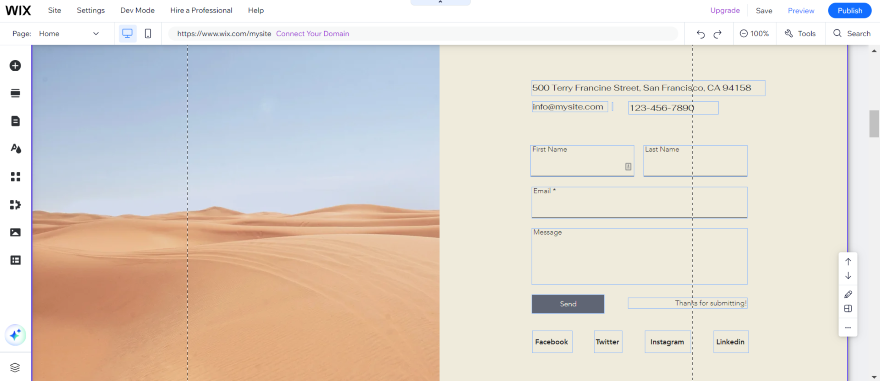Click the Instagram social link
Viewport: 880px width, 381px height.
click(x=667, y=342)
